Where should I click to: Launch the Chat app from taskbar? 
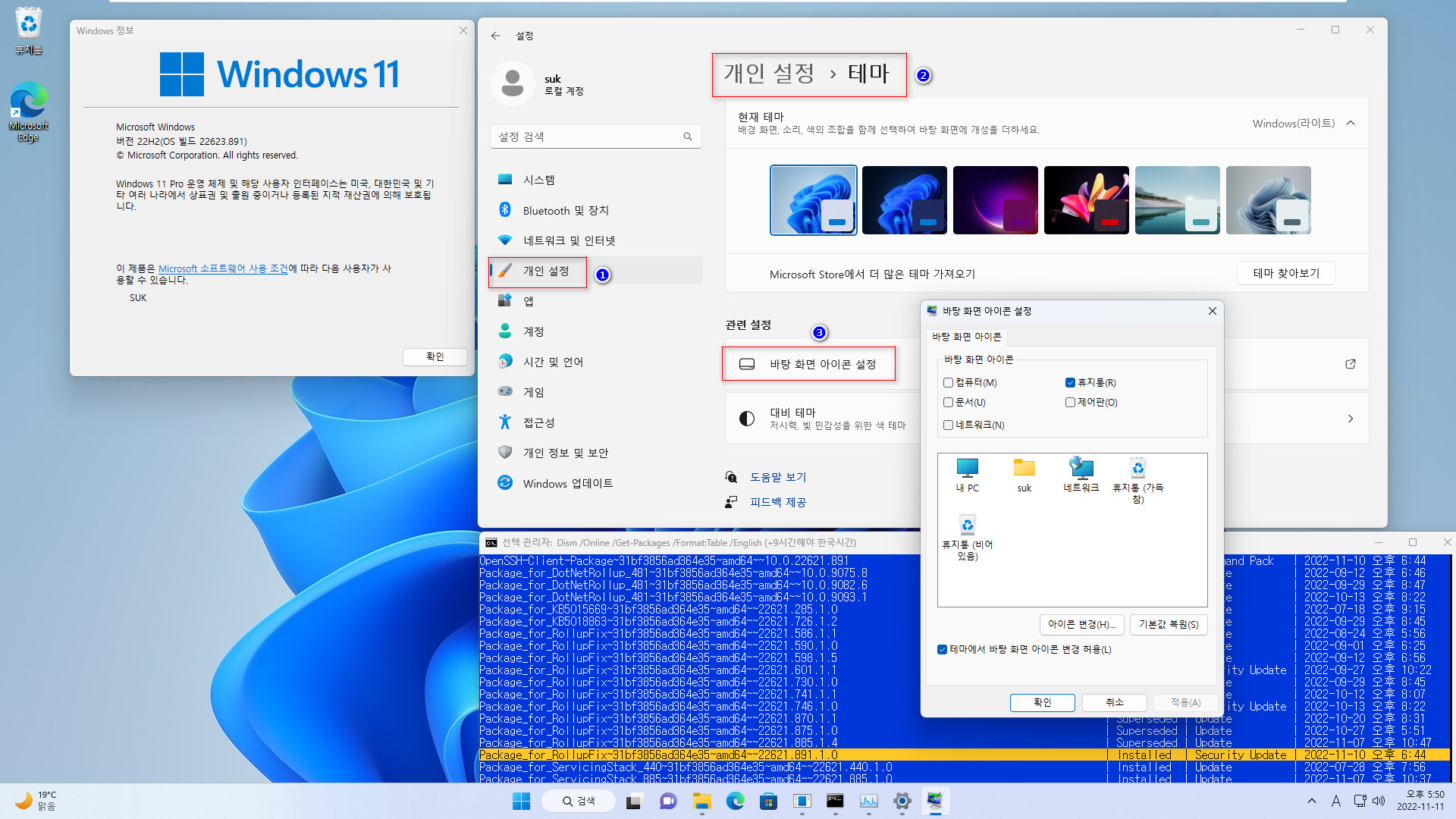668,801
